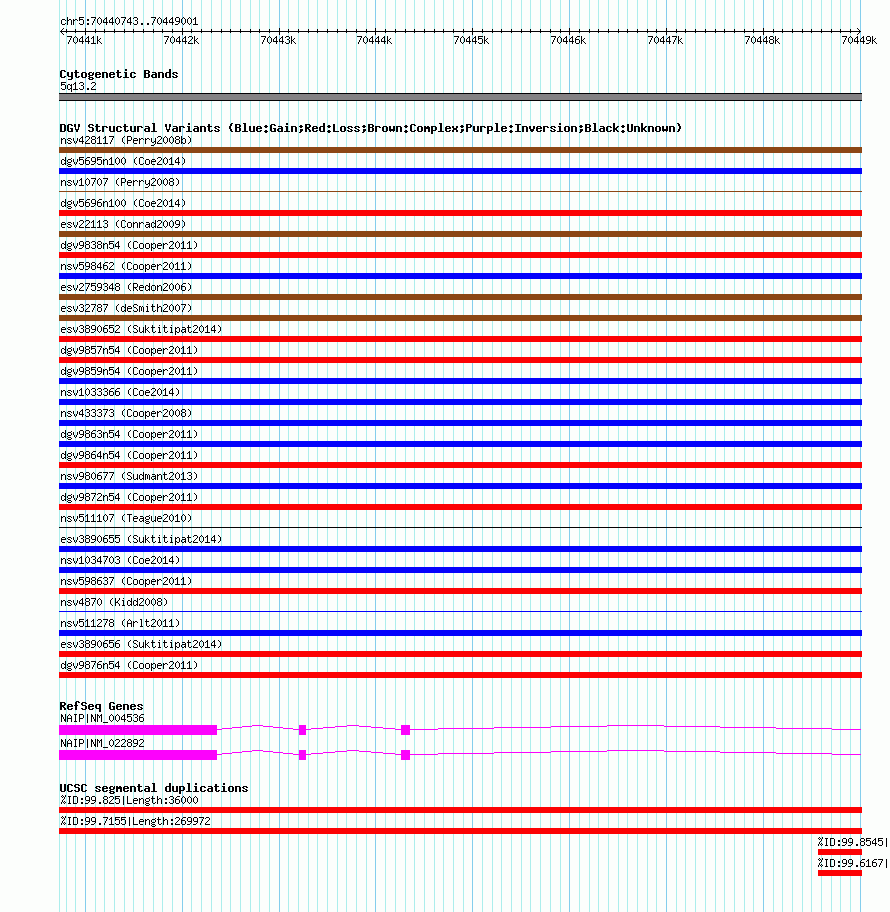The image size is (890, 912).
Task: Click the 70442k ruler mark
Action: click(x=181, y=40)
